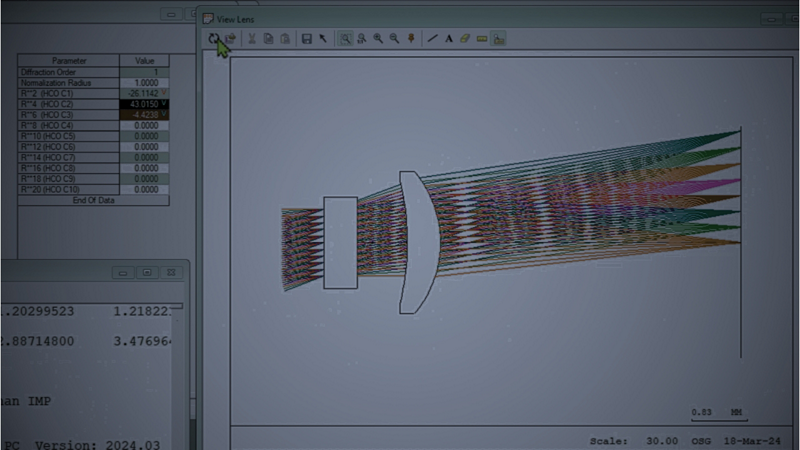Minimize the lower-left output window

pyautogui.click(x=123, y=273)
